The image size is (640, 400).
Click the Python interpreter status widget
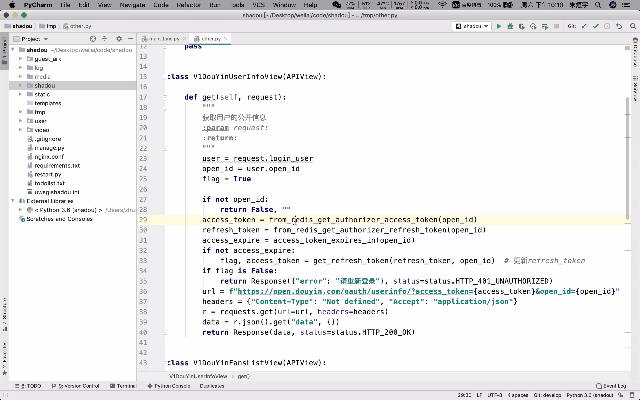pyautogui.click(x=590, y=395)
